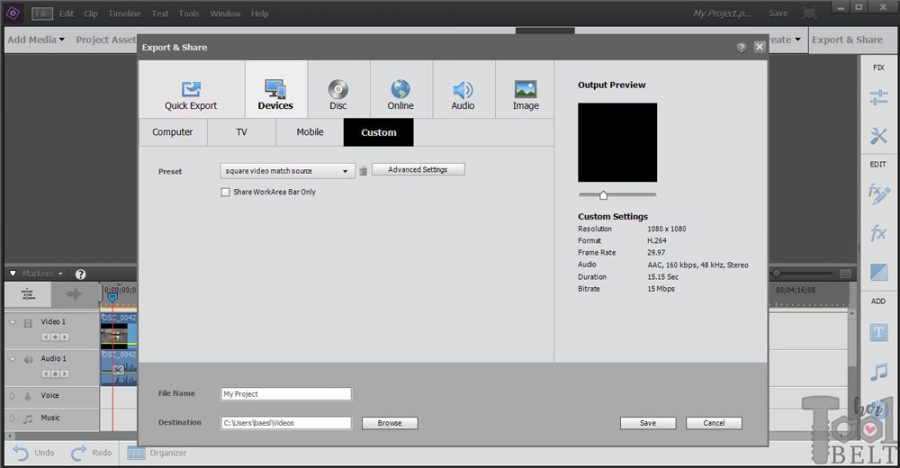The height and width of the screenshot is (468, 900).
Task: Click the Premiere Elements app logo
Action: pos(13,13)
